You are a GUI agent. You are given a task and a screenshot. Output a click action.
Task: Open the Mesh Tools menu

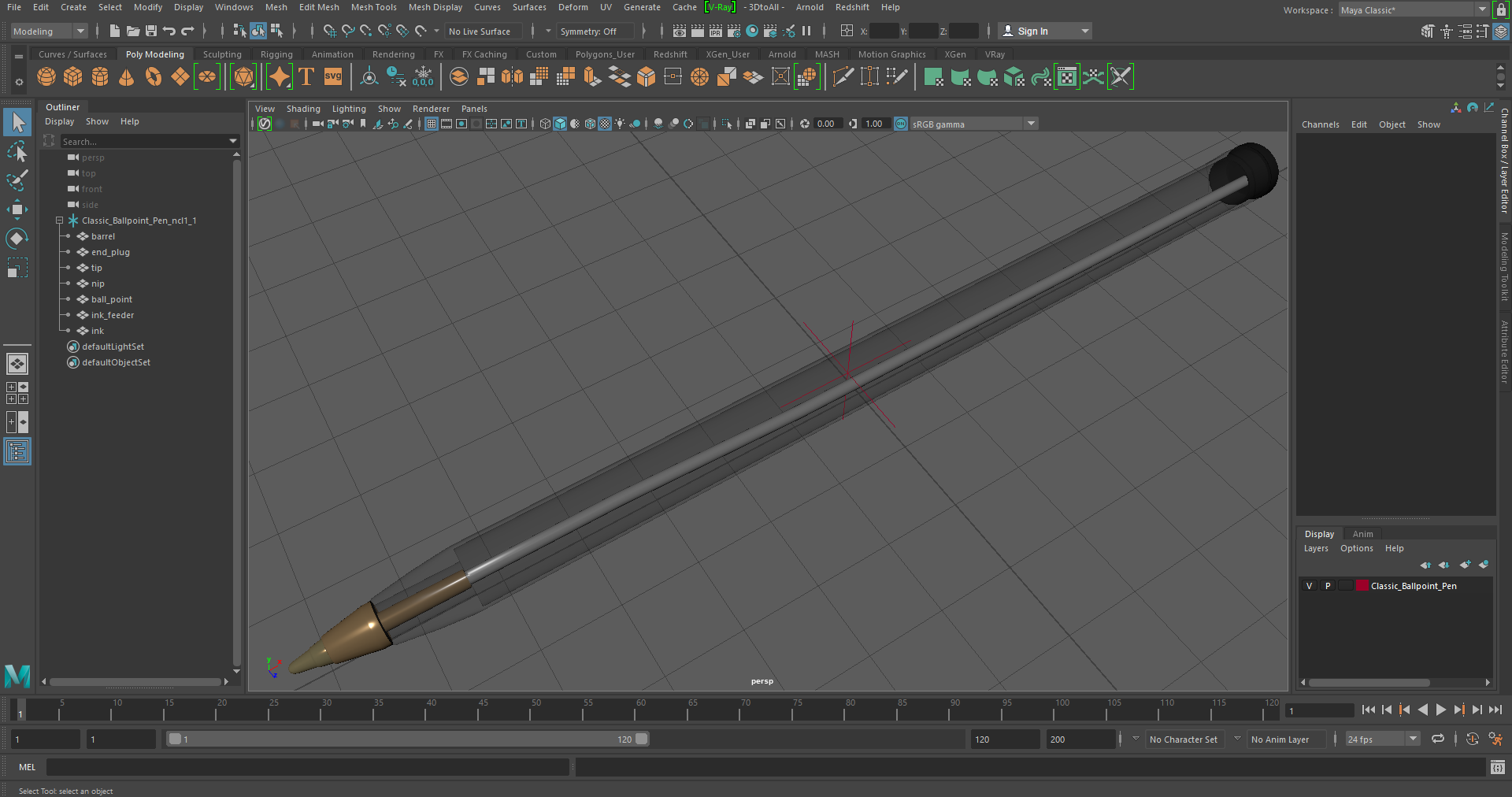[x=373, y=7]
